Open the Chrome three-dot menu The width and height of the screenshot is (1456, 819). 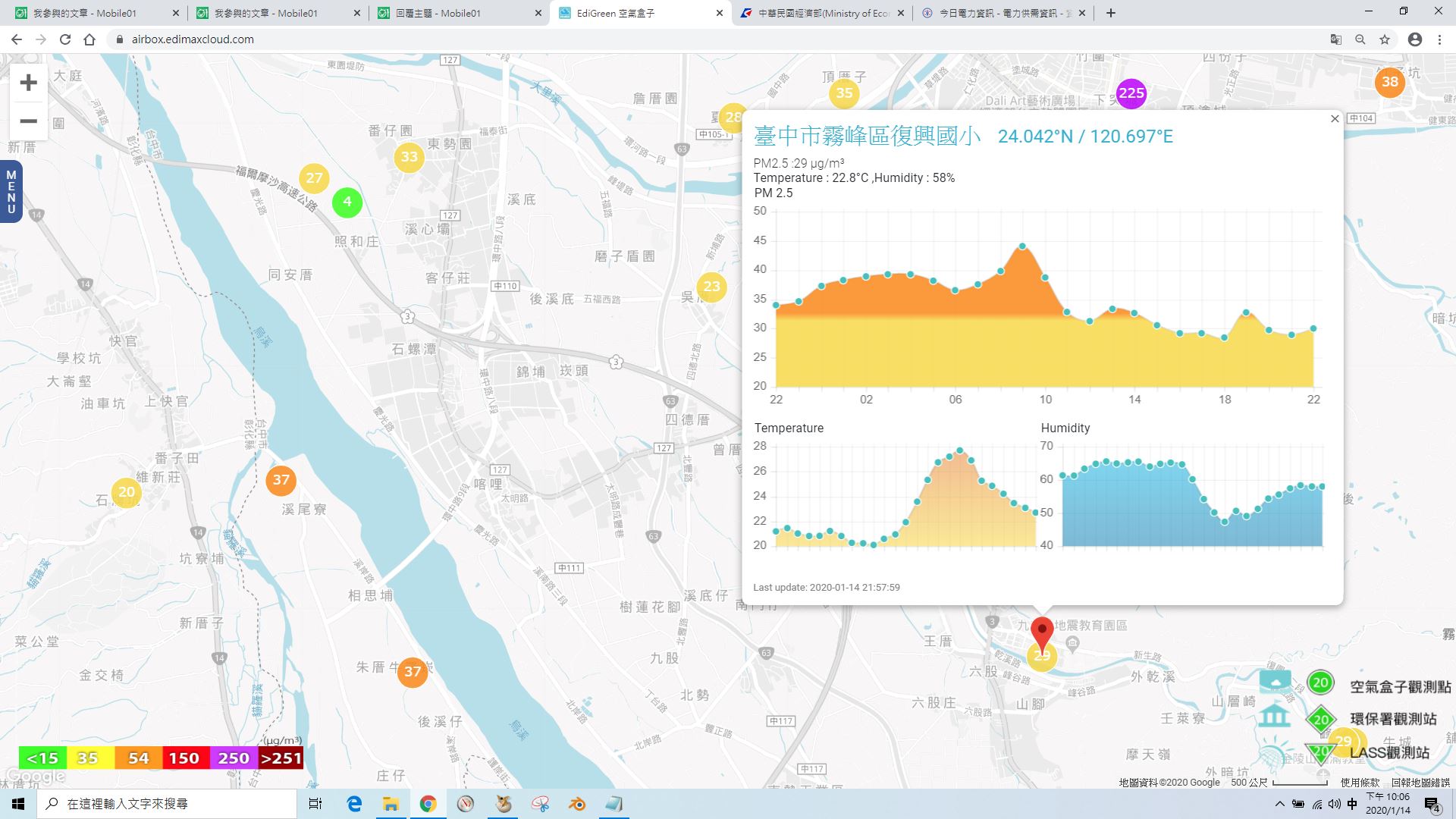[1439, 39]
